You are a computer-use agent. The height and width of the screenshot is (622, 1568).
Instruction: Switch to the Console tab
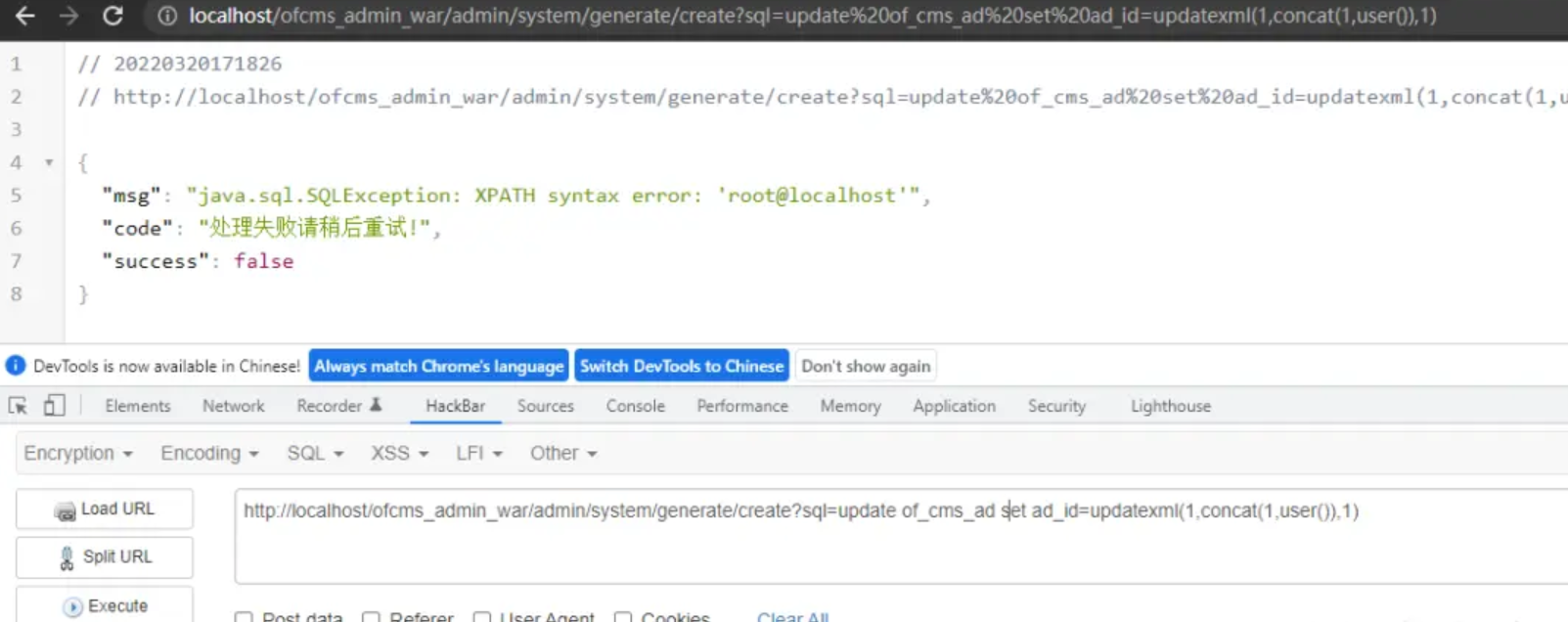635,406
